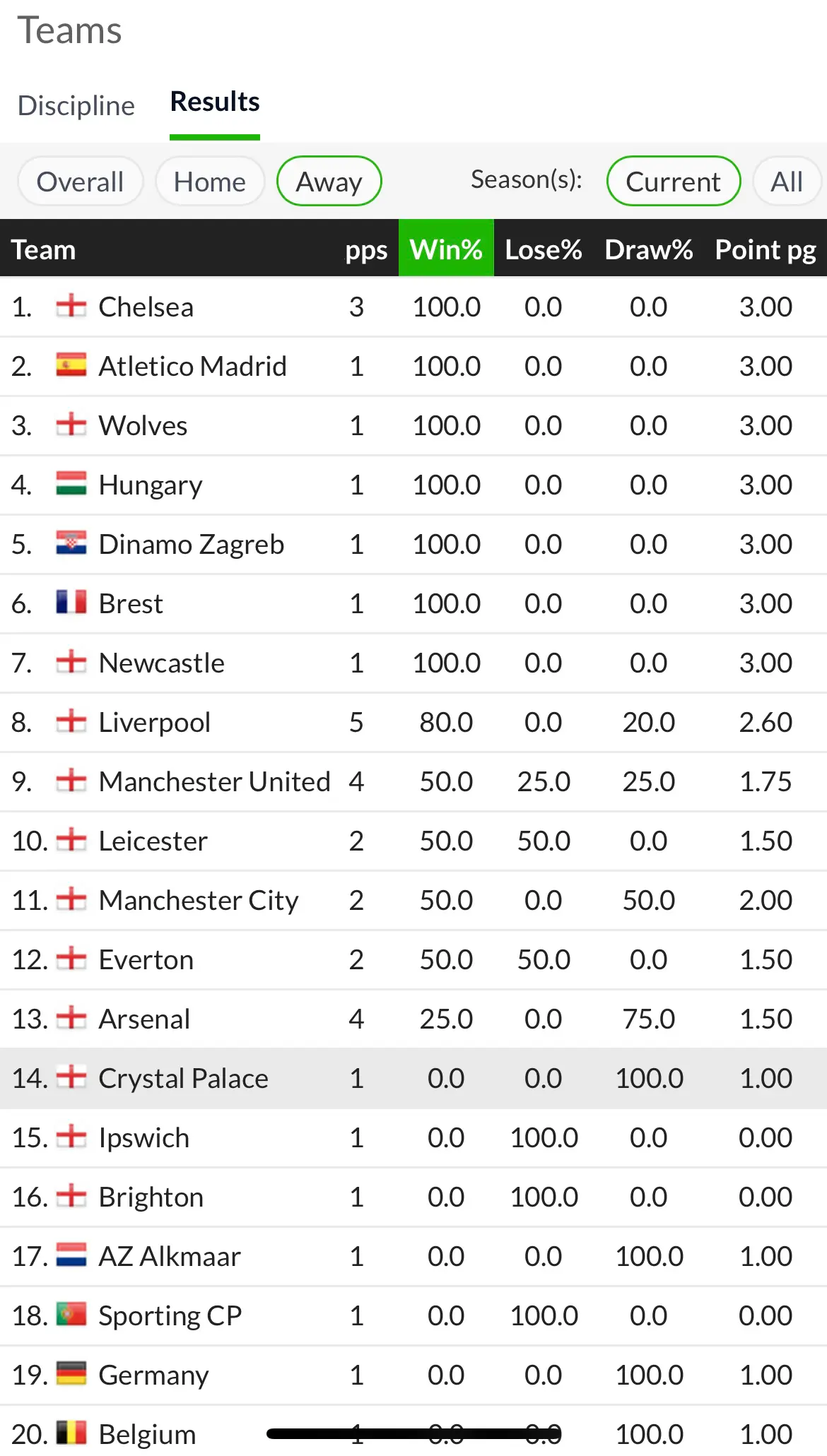Select the Away filter pill
Image resolution: width=827 pixels, height=1456 pixels.
(x=329, y=182)
